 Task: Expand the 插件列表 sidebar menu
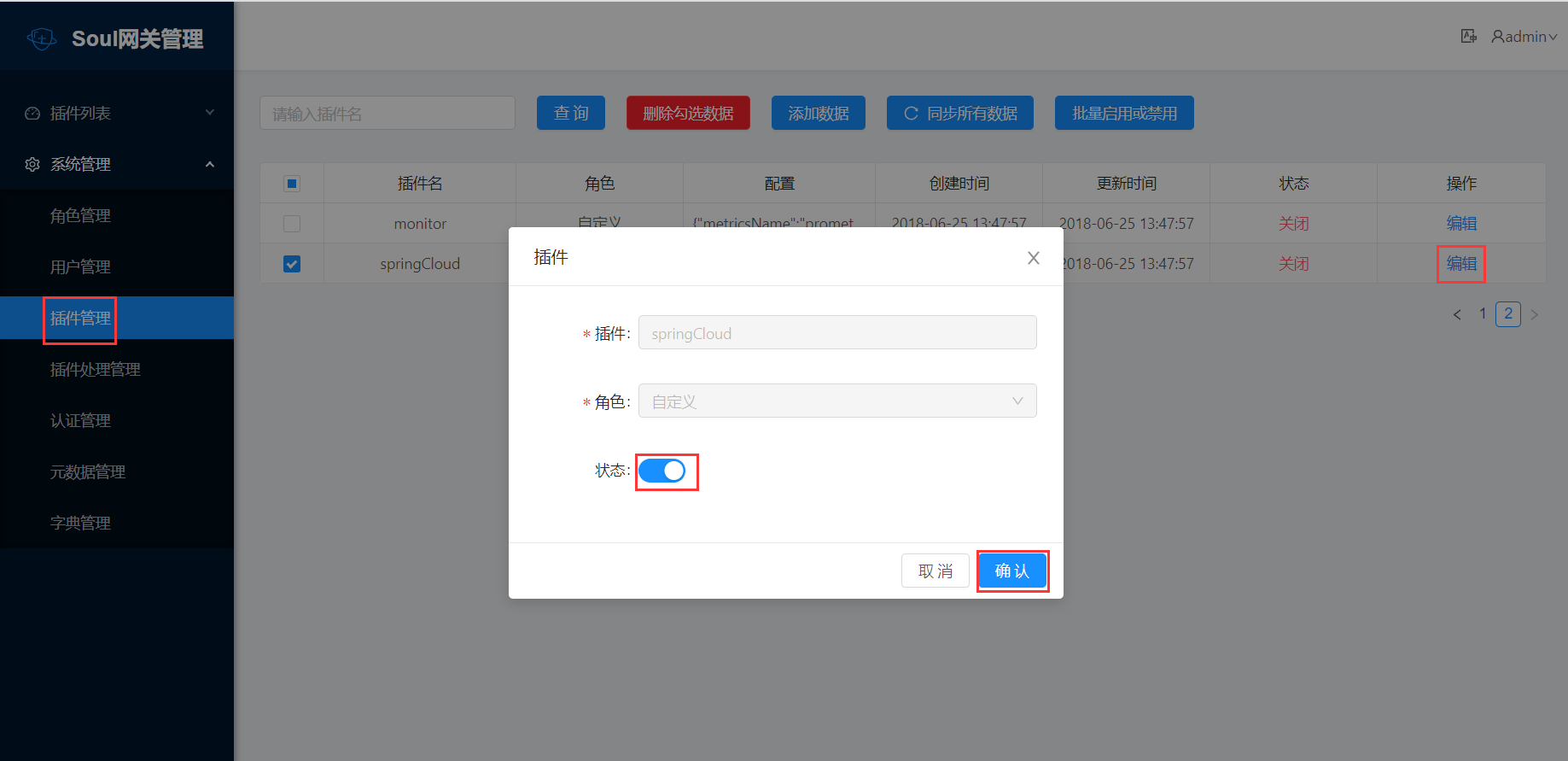[x=117, y=113]
